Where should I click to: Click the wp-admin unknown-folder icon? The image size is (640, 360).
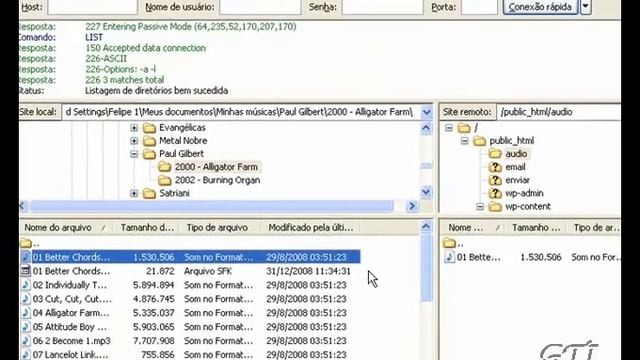(x=495, y=194)
